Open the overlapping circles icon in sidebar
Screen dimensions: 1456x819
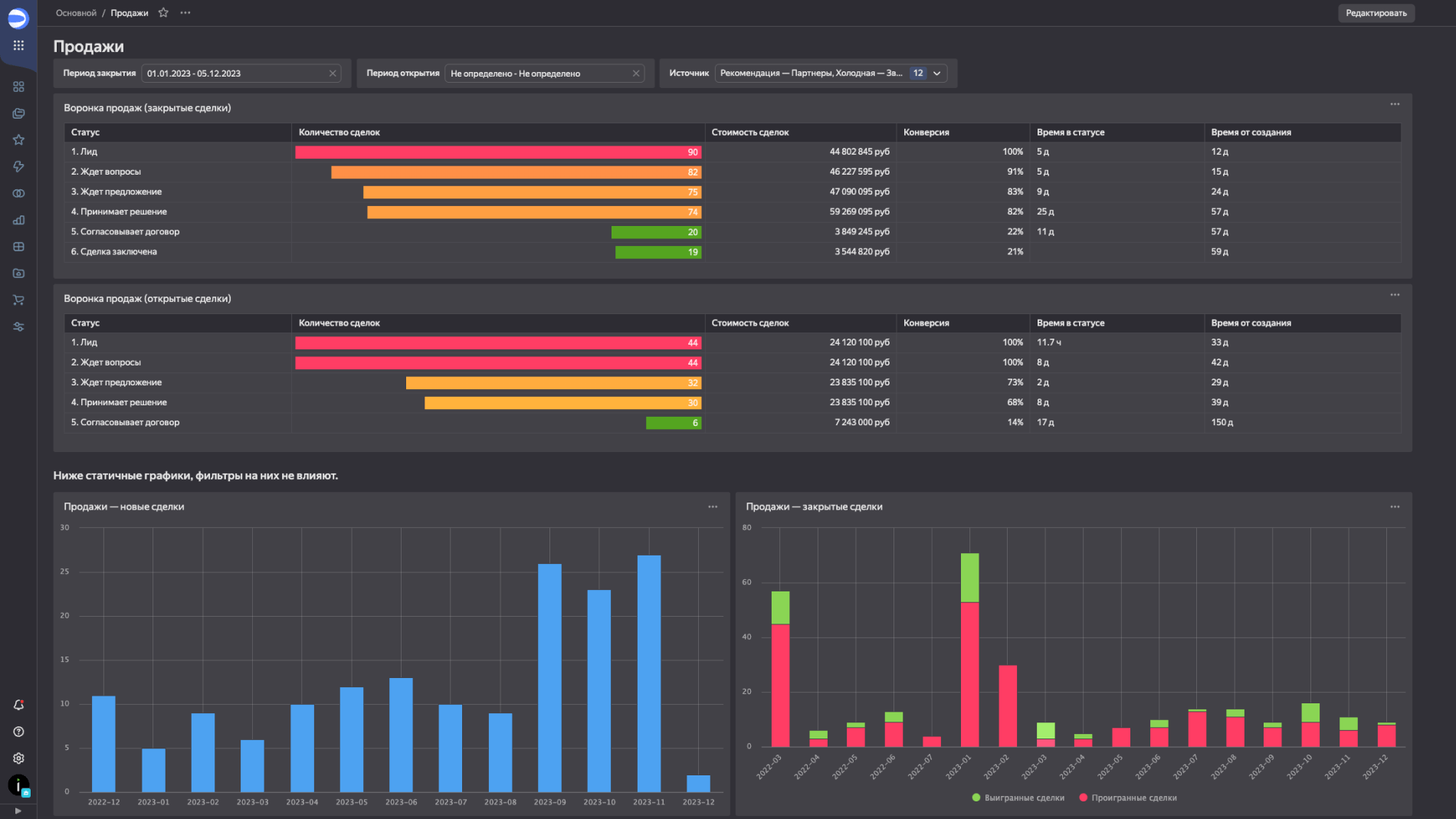click(18, 193)
